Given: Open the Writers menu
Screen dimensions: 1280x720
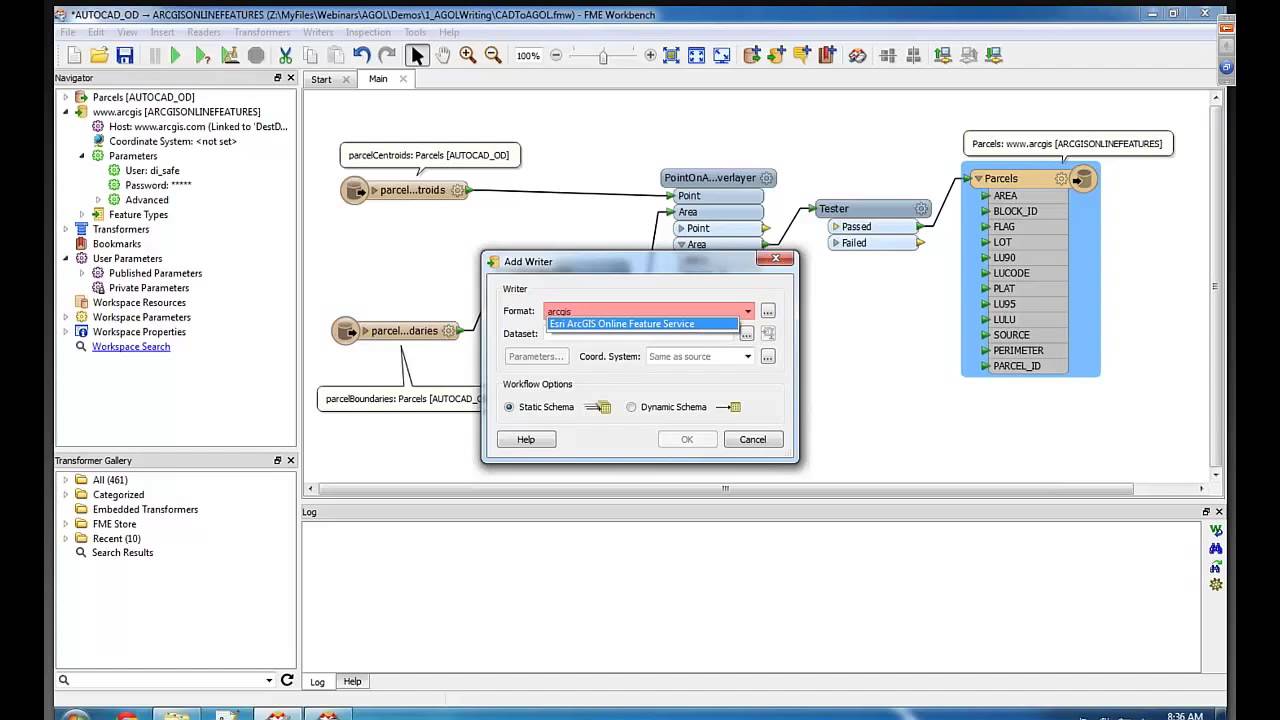Looking at the screenshot, I should pyautogui.click(x=318, y=32).
